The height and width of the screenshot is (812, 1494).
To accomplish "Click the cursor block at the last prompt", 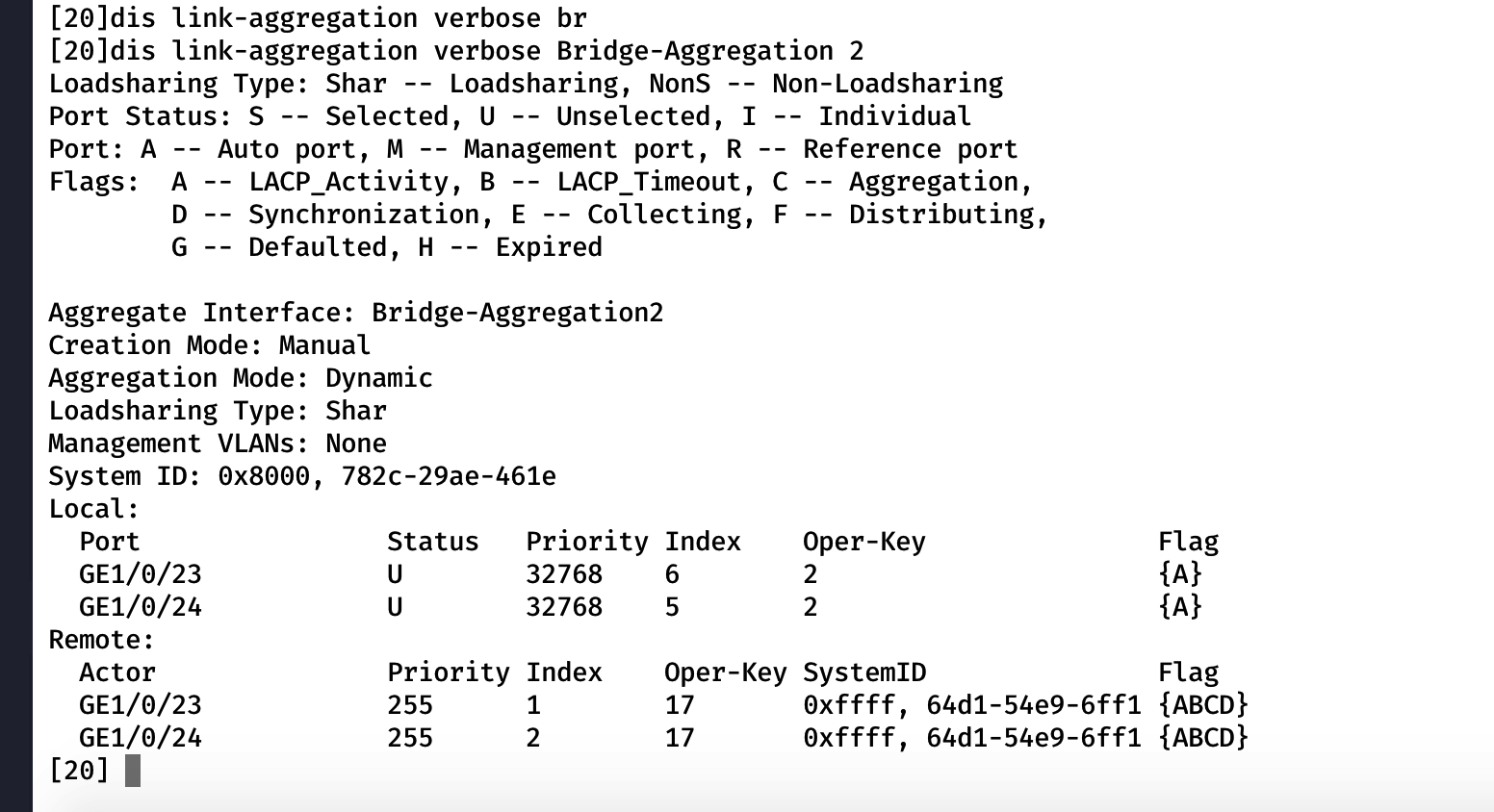I will (133, 771).
